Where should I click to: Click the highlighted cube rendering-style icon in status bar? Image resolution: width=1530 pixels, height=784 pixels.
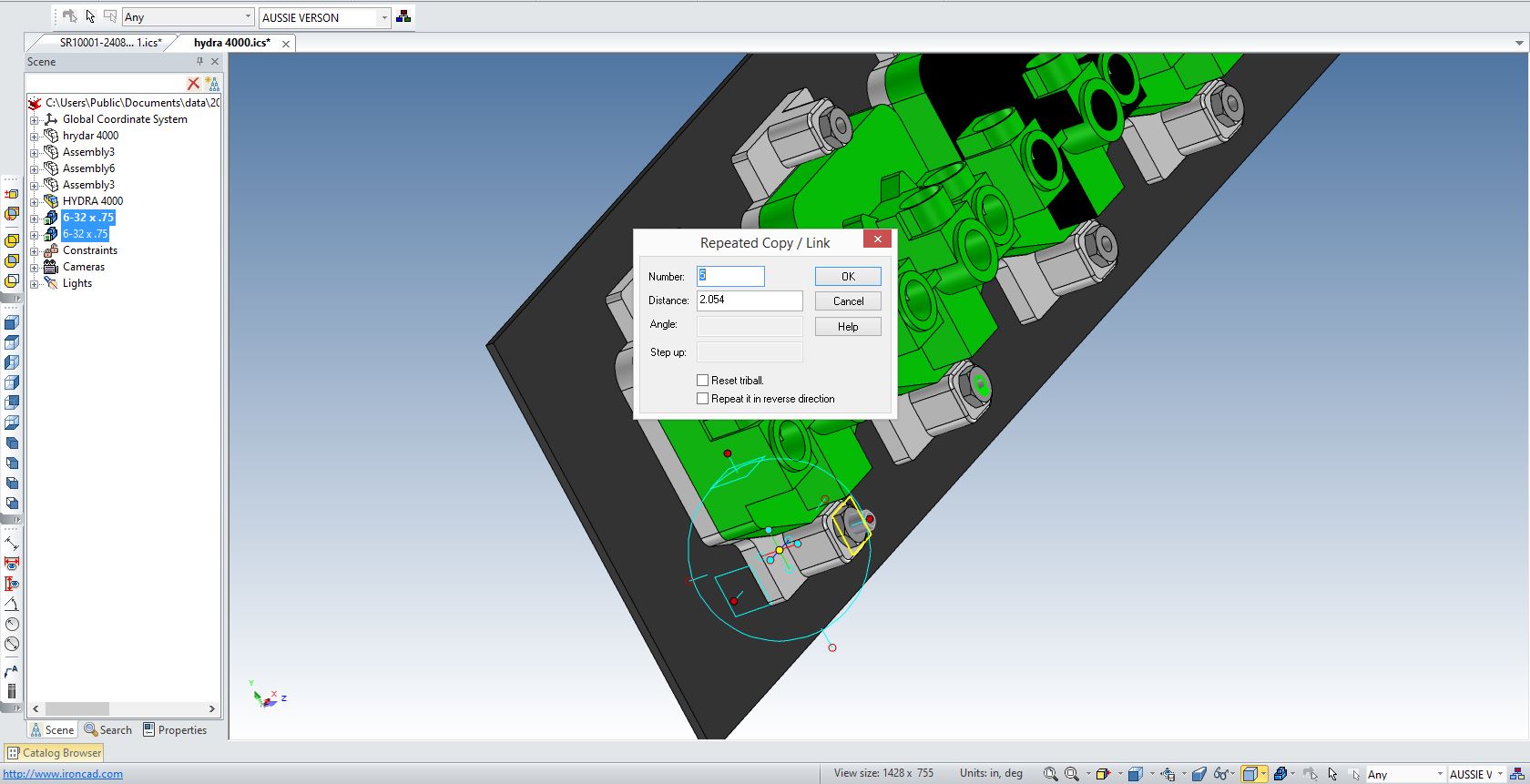point(1249,774)
